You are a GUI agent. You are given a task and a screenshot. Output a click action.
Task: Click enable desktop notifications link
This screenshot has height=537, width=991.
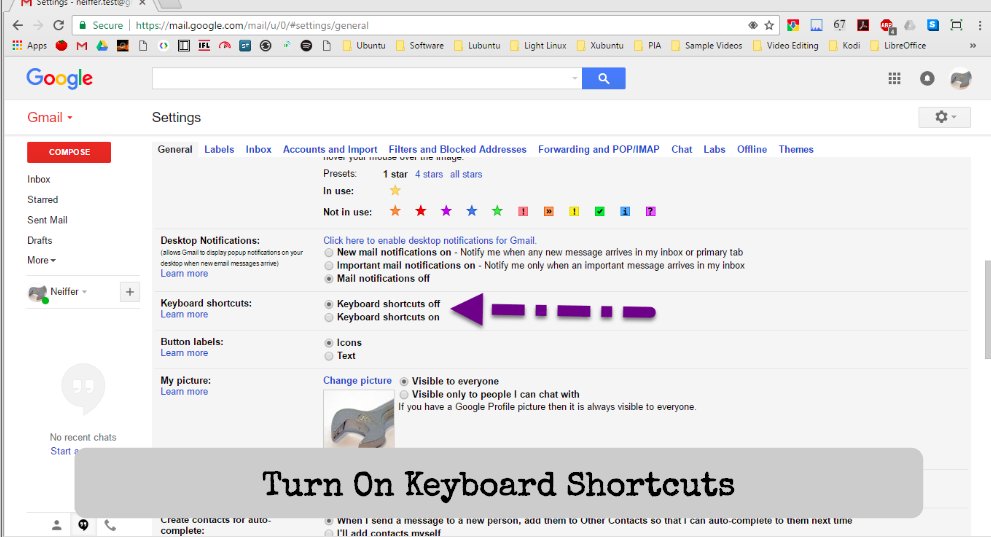coord(430,240)
